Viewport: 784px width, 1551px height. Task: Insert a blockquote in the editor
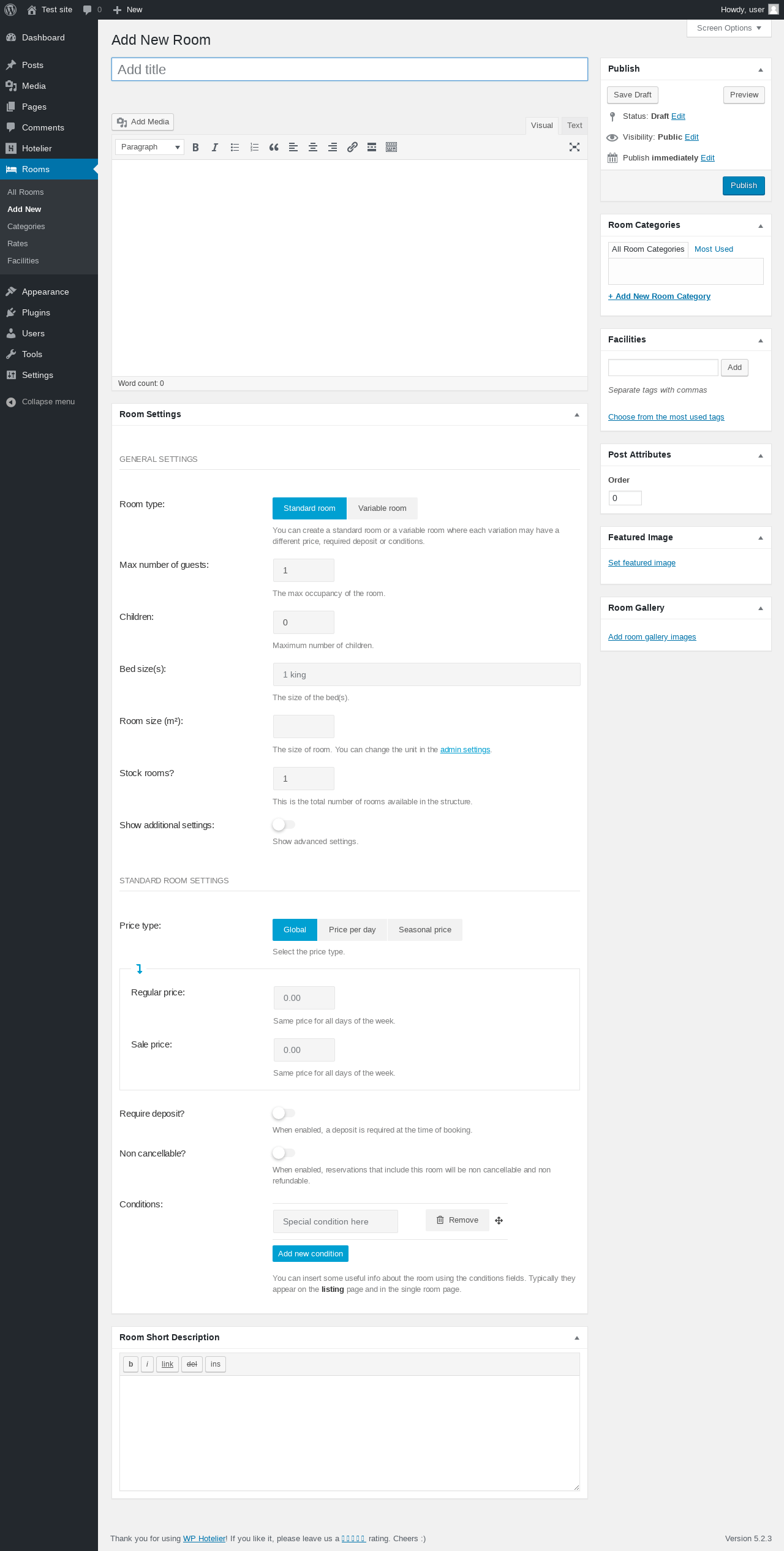(274, 147)
